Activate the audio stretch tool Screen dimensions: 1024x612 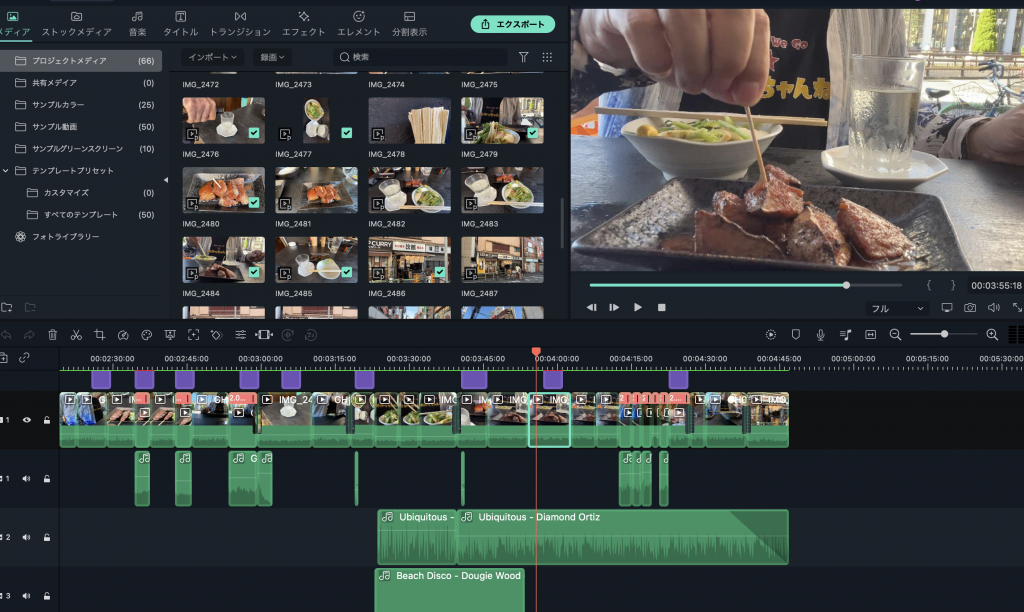coord(264,335)
